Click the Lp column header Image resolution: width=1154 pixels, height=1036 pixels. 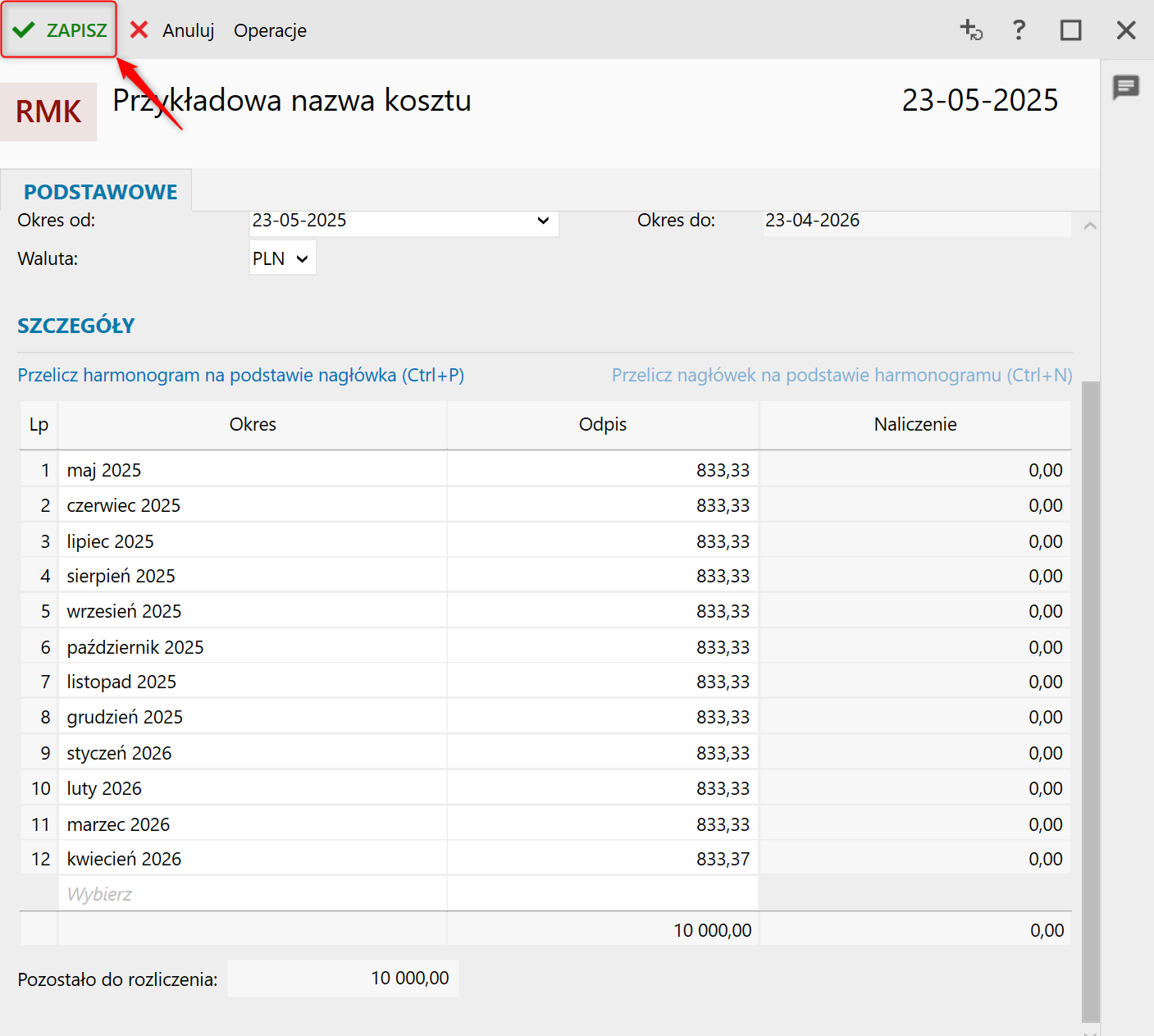[39, 425]
